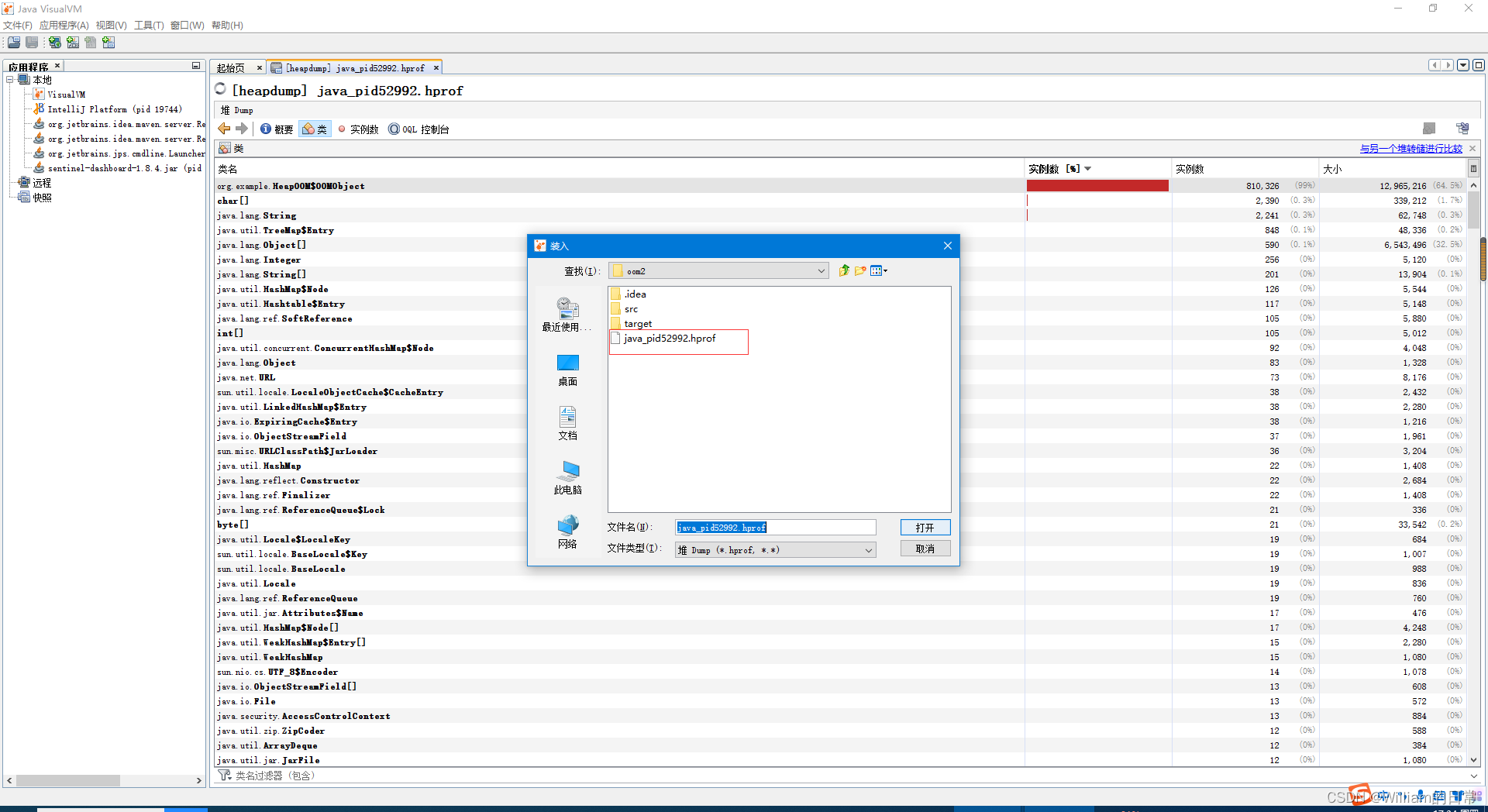1488x812 pixels.
Task: Create a new folder in 装入 dialog
Action: (x=860, y=270)
